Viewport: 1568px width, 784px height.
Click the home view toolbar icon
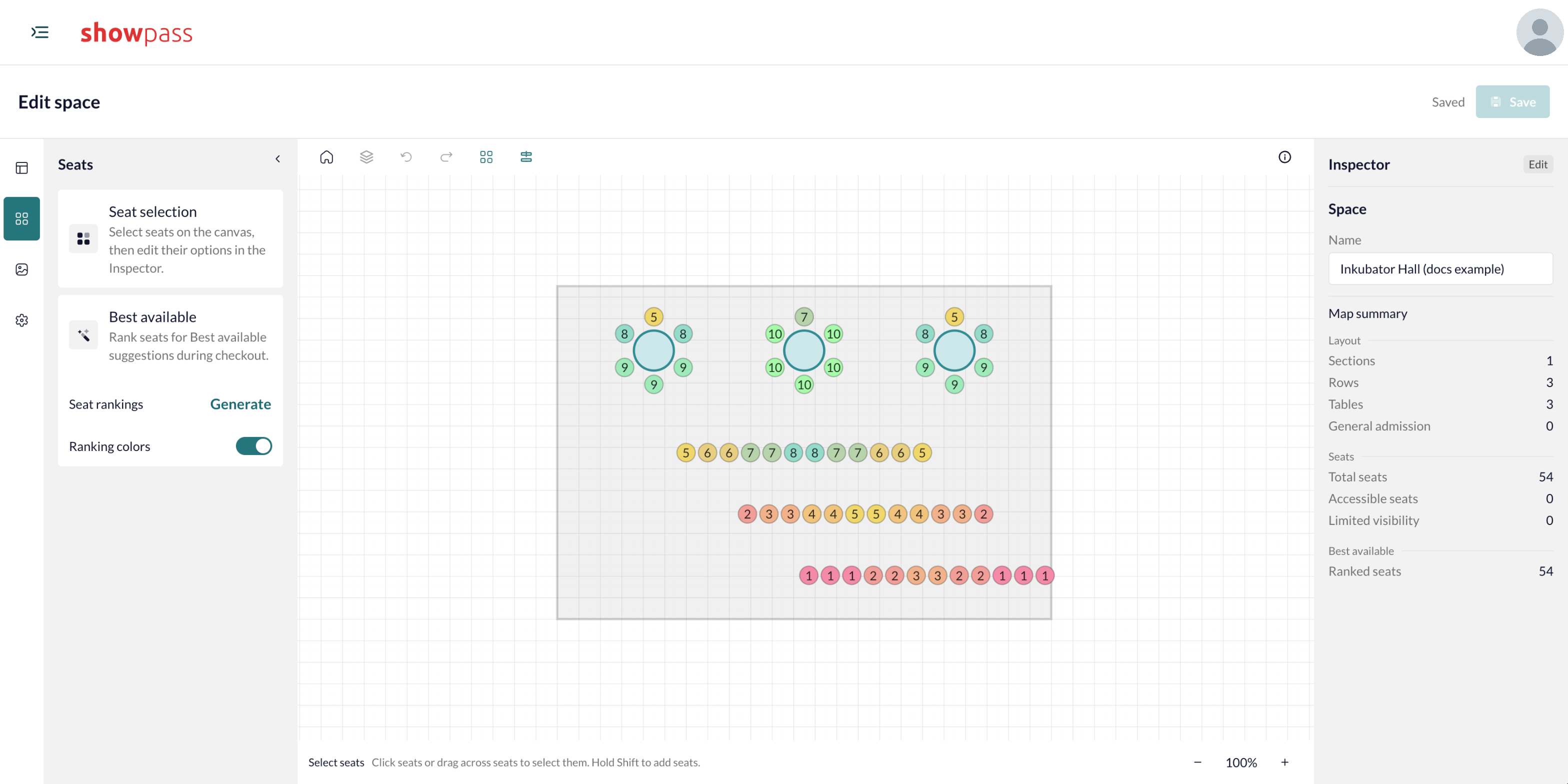coord(326,157)
